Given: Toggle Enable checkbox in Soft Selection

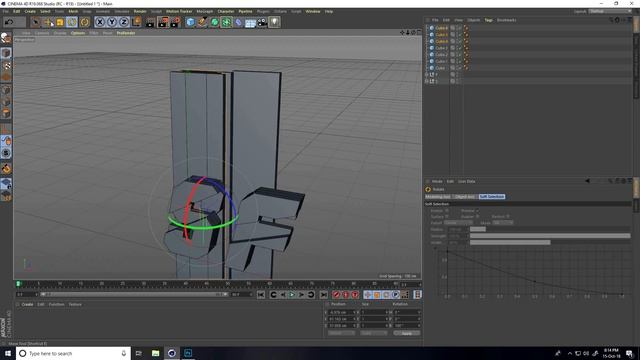Looking at the screenshot, I should tap(447, 211).
